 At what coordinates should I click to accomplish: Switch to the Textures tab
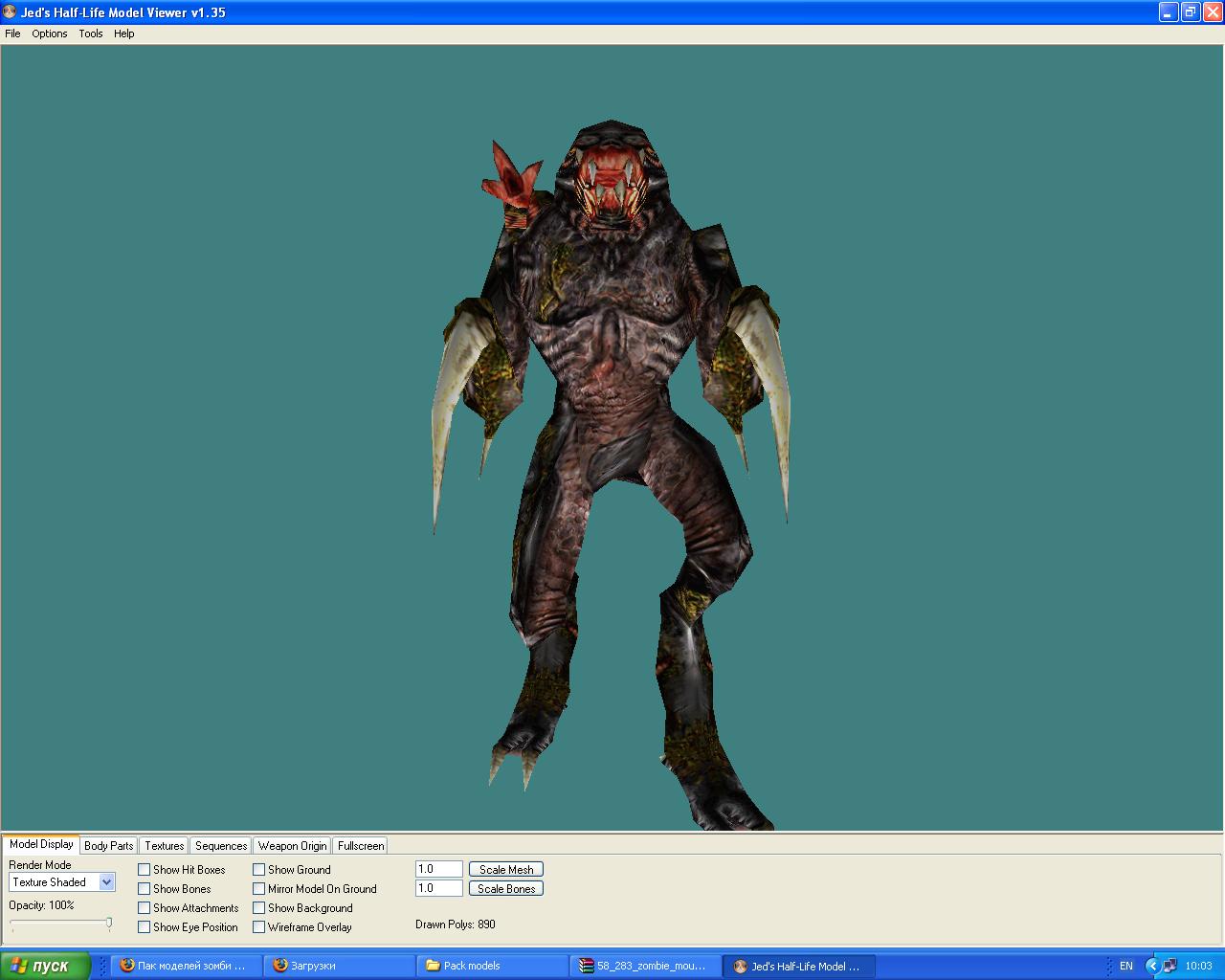165,846
